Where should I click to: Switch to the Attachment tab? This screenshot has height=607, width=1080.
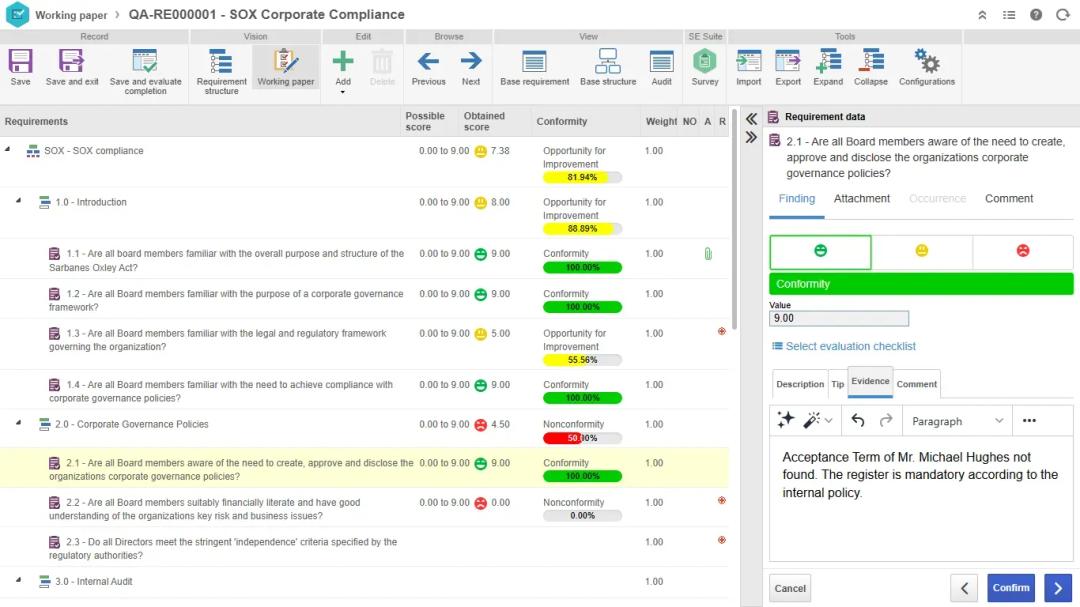861,199
